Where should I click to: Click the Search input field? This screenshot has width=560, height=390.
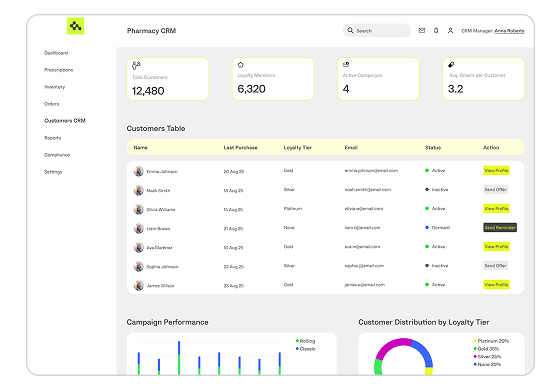tap(377, 30)
